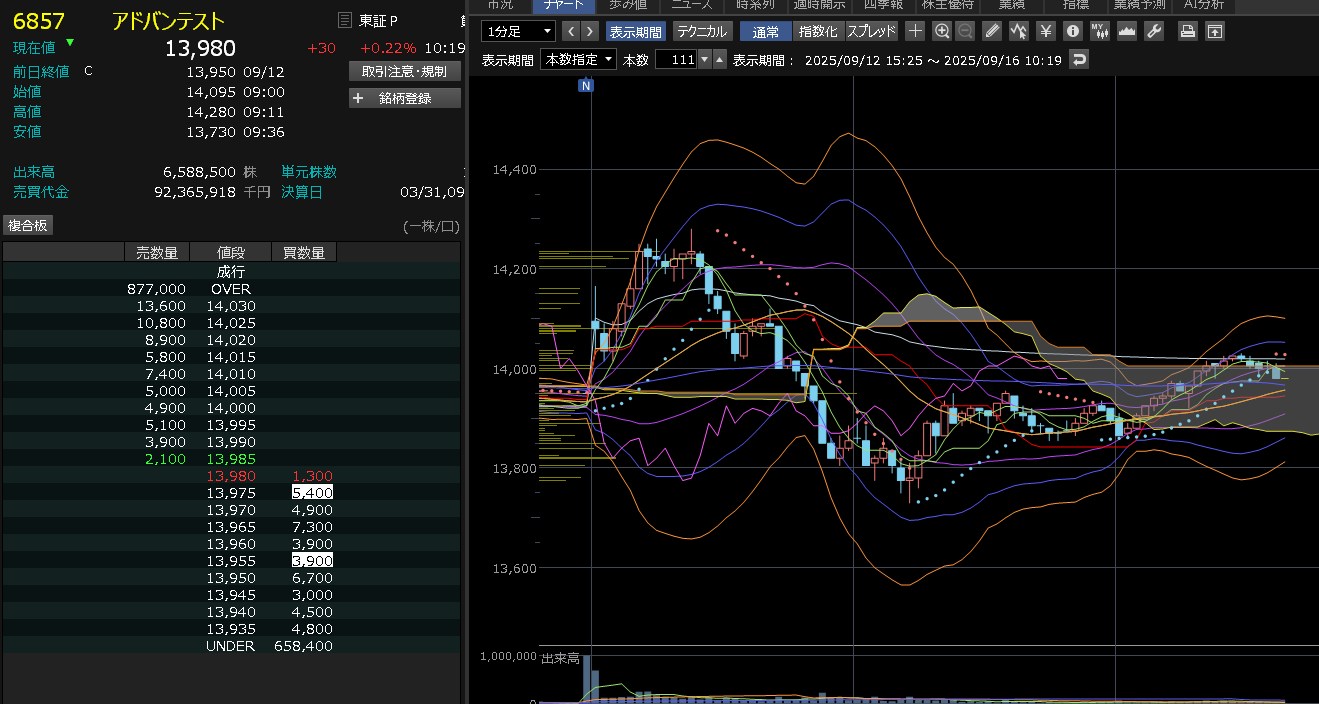1319x704 pixels.
Task: Select the green 13,985 best ask price
Action: click(x=231, y=459)
